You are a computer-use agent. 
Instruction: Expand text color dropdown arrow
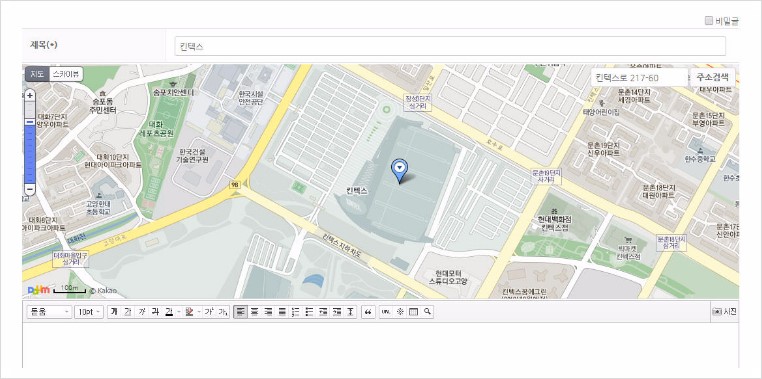pos(178,312)
